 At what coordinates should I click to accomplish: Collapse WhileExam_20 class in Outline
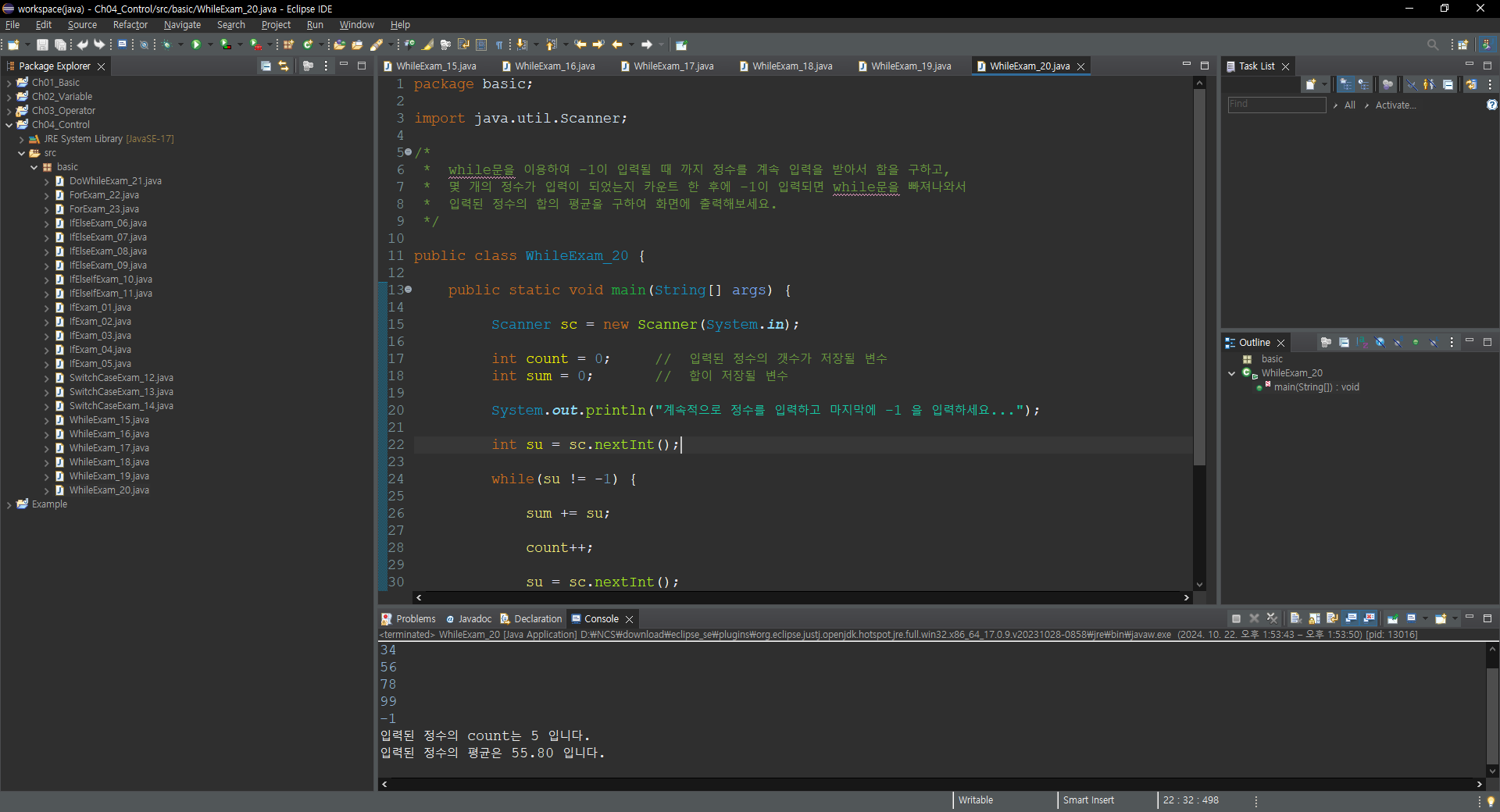pyautogui.click(x=1232, y=373)
